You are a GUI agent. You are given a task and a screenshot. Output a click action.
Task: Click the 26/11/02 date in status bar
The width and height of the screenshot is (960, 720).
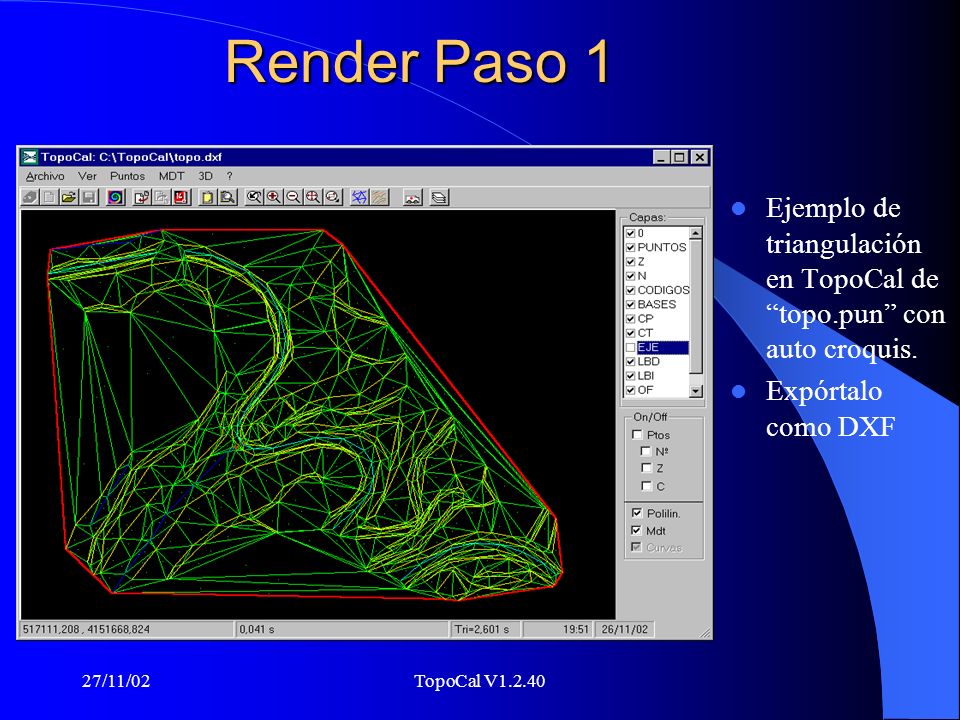tap(624, 629)
